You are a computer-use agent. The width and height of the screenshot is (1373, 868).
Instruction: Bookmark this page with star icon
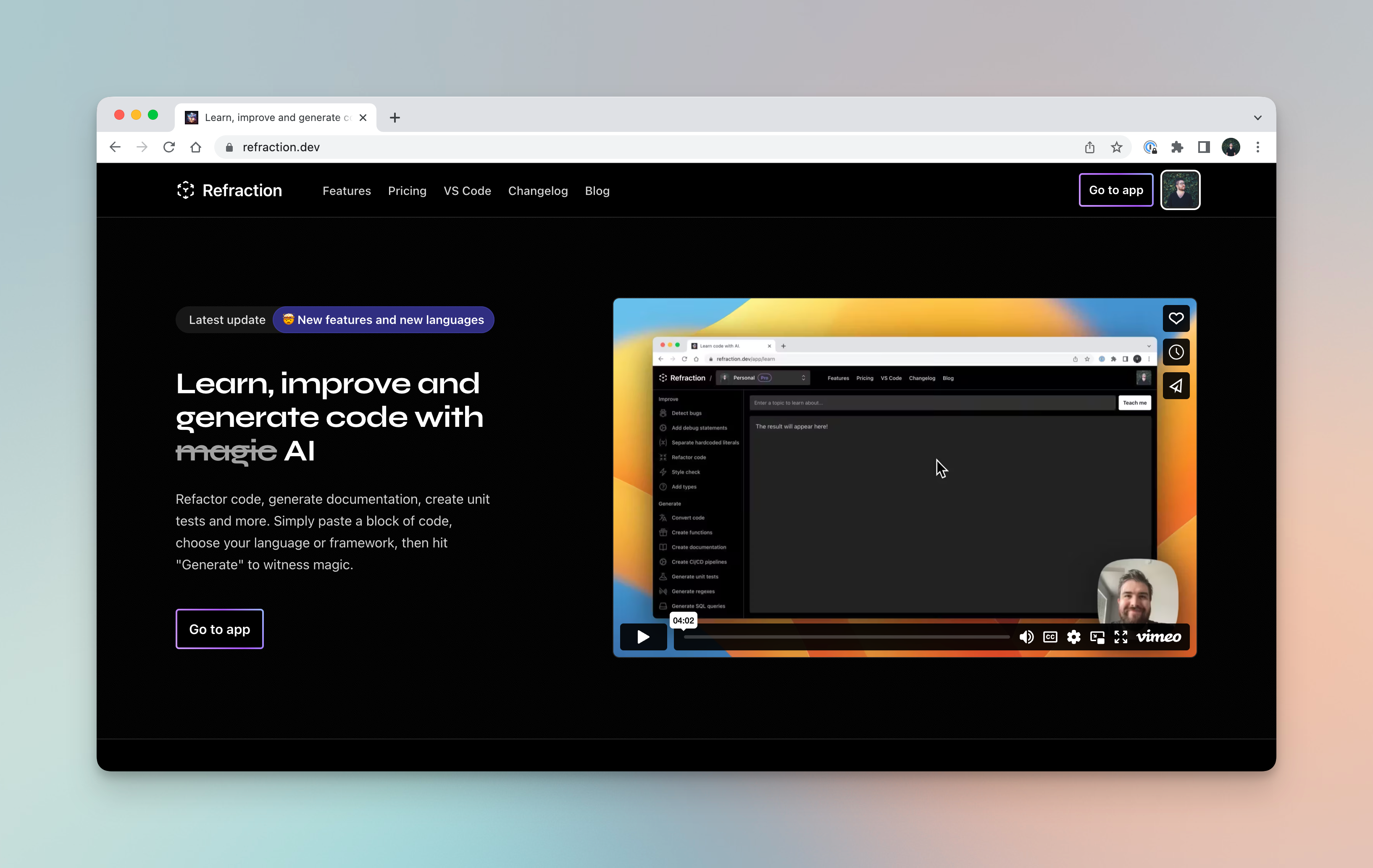tap(1116, 147)
